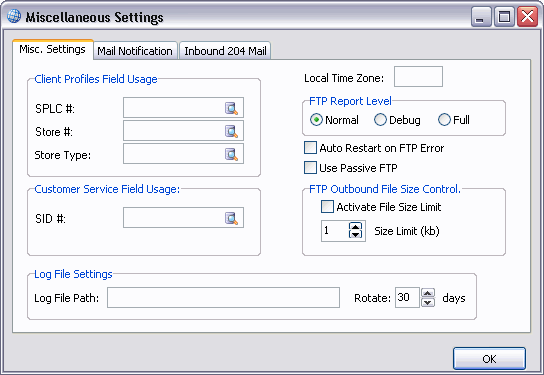Click the Log File Path input field
The width and height of the screenshot is (544, 375).
click(223, 298)
